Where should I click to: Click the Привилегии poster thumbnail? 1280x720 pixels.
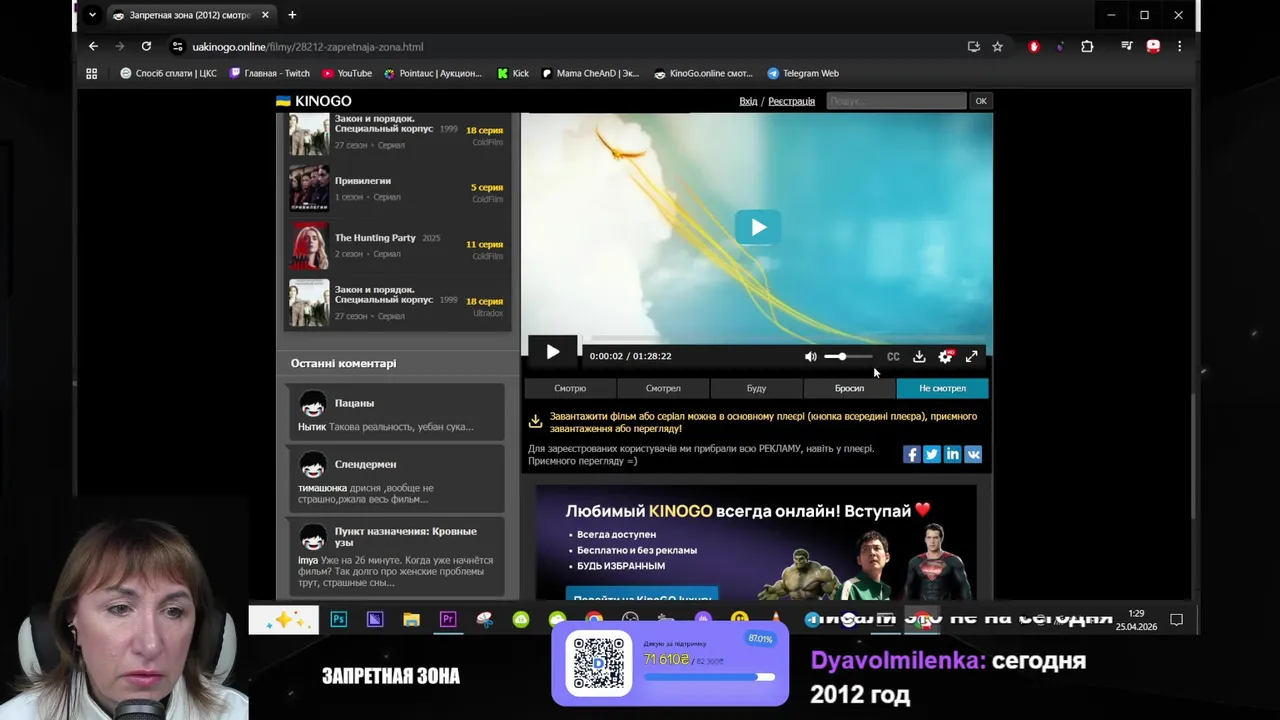309,188
